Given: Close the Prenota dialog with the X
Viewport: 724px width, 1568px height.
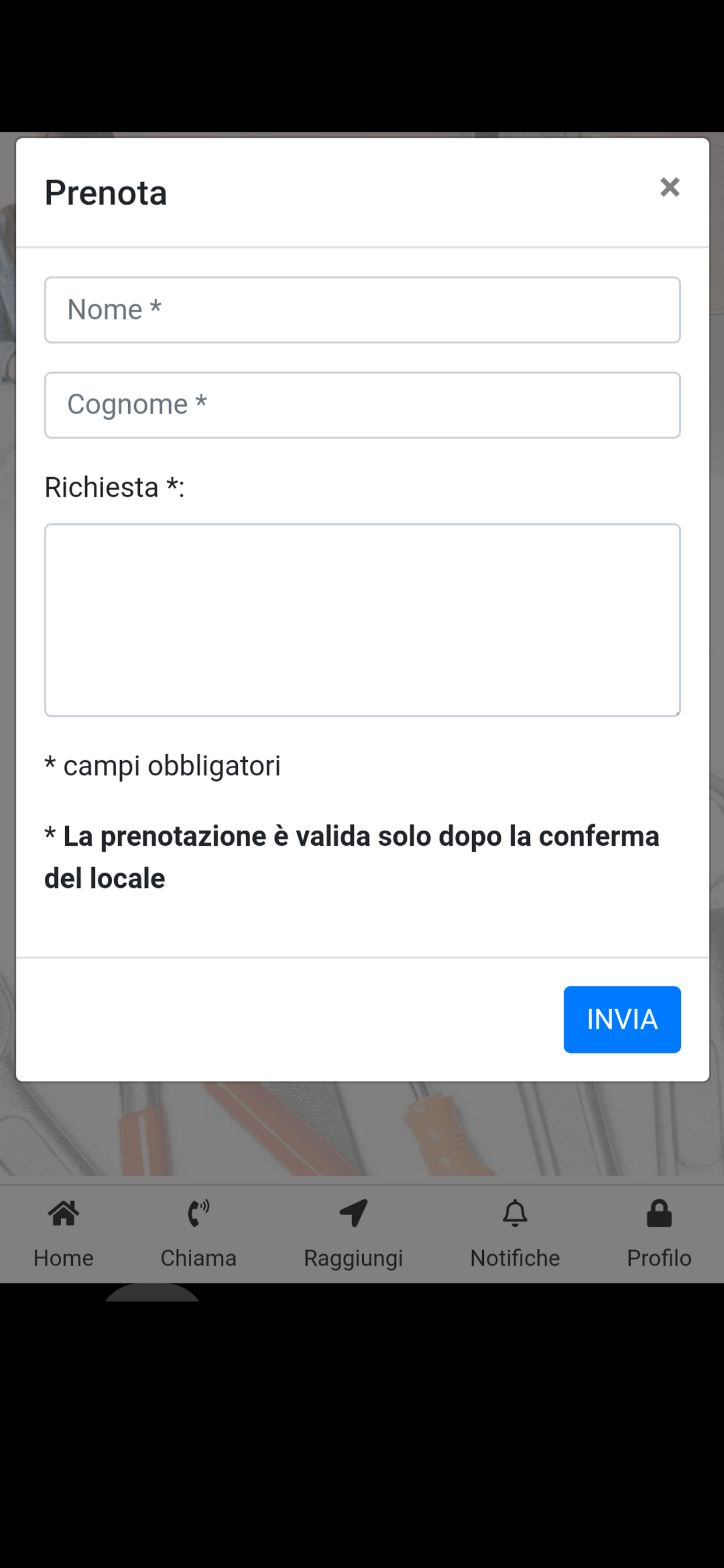Looking at the screenshot, I should [x=670, y=187].
